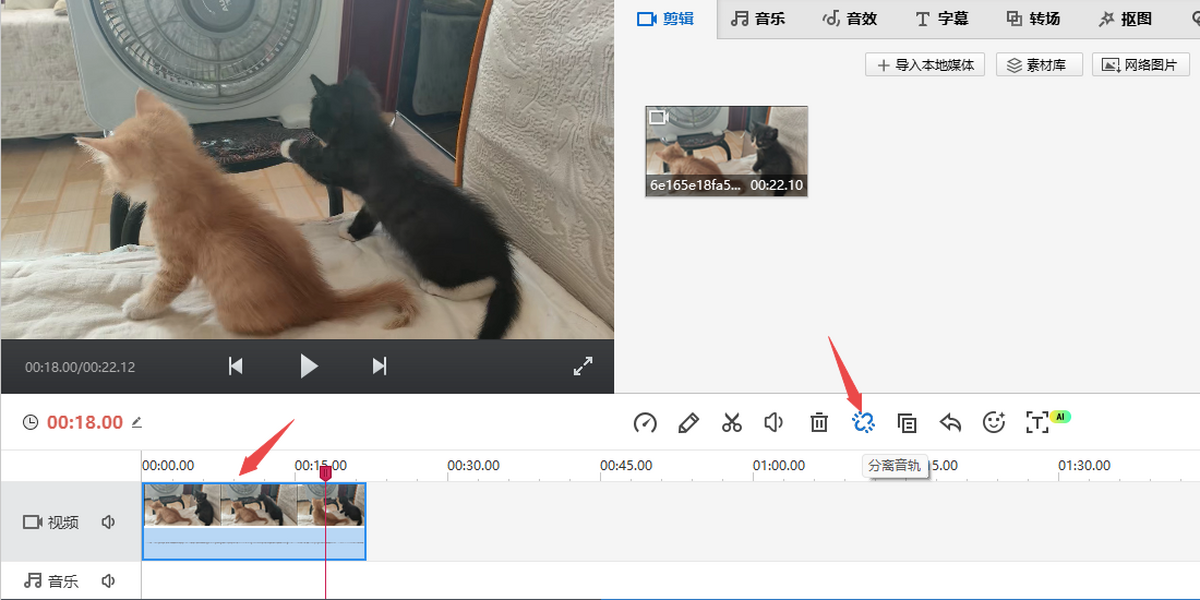1200x600 pixels.
Task: Open the 字幕 tab
Action: (941, 18)
